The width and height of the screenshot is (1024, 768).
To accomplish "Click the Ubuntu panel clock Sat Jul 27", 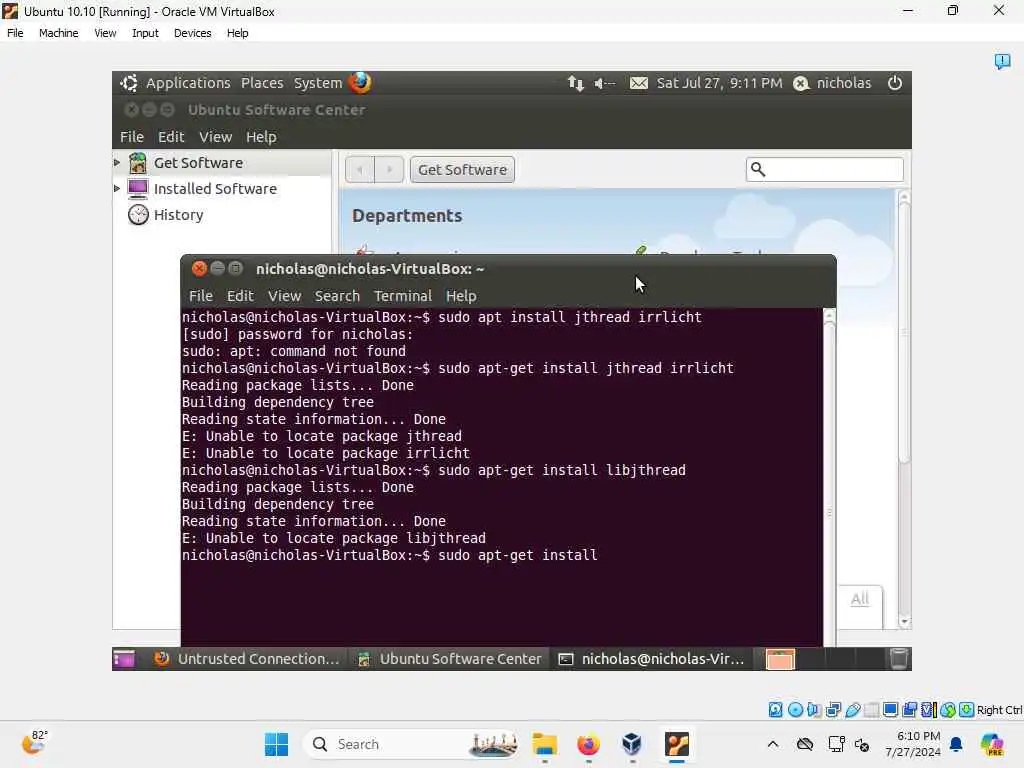I will pyautogui.click(x=719, y=83).
